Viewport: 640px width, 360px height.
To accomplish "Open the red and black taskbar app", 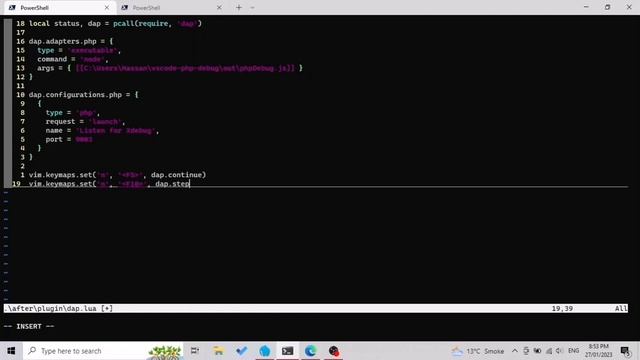I will (x=333, y=351).
